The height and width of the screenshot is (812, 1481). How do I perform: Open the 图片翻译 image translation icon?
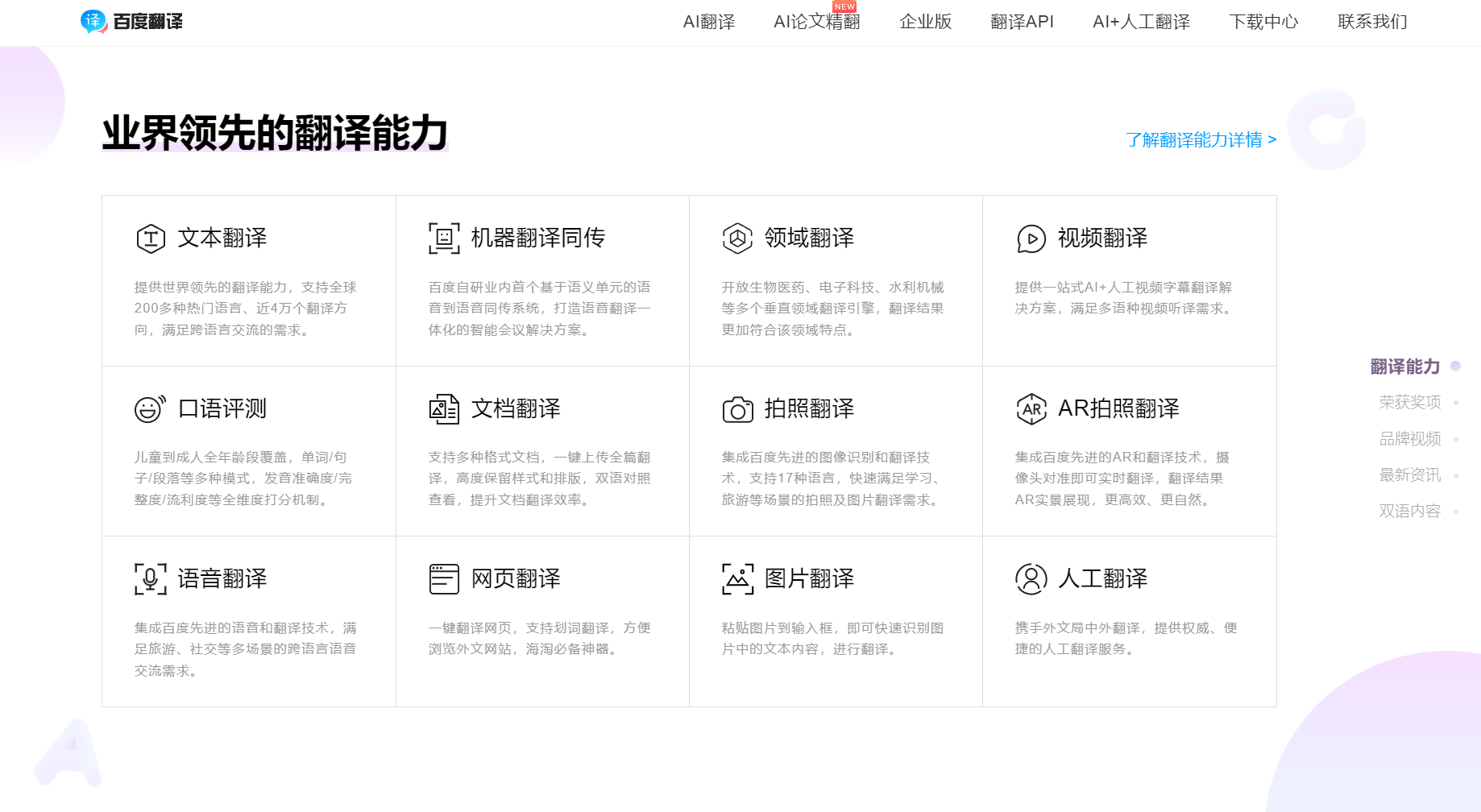[x=736, y=578]
